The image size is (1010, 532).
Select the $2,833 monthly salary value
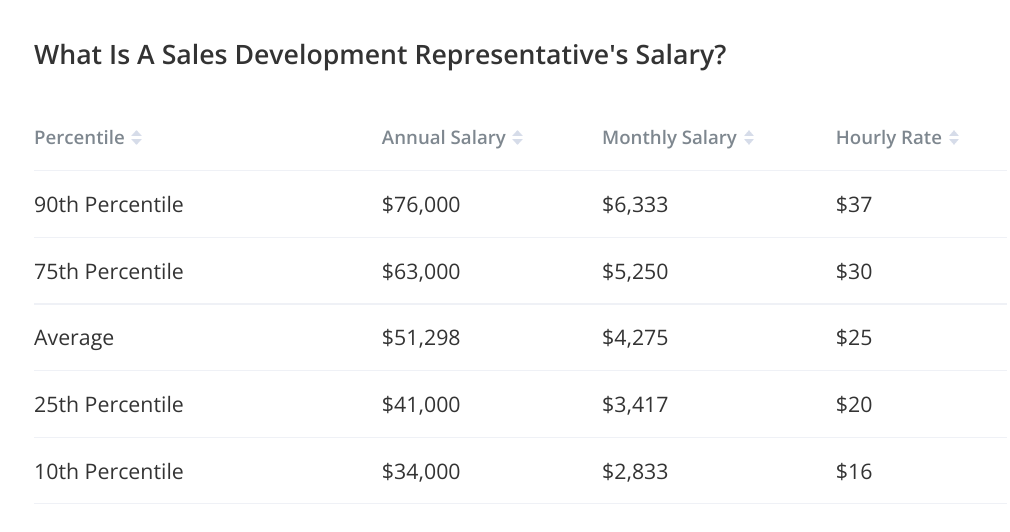pyautogui.click(x=635, y=472)
